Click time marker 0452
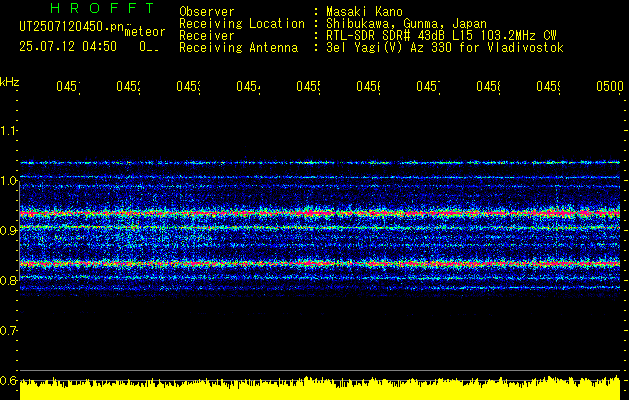Viewport: 629px width, 400px height. click(x=128, y=87)
